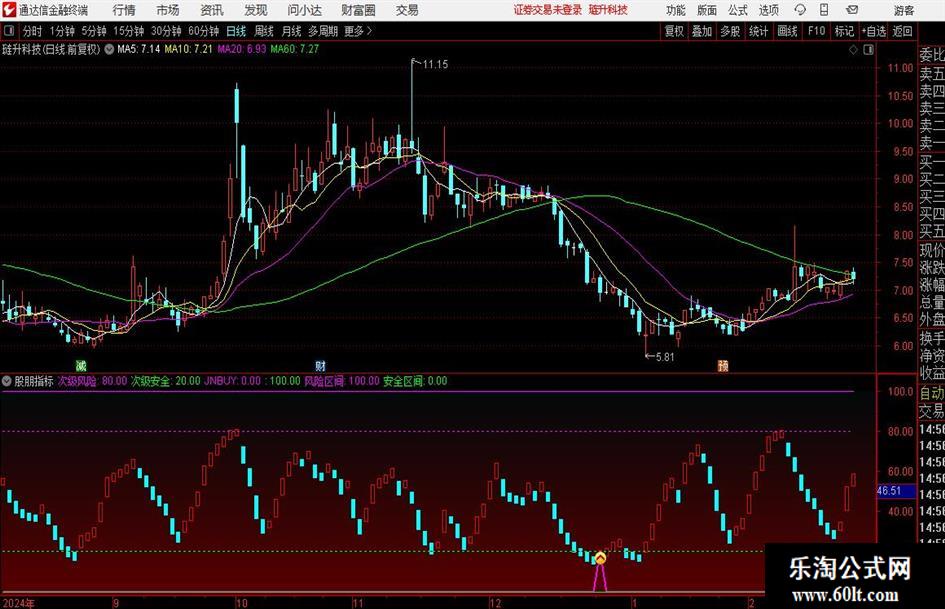
Task: Open the 资讯 menu
Action: click(x=212, y=10)
